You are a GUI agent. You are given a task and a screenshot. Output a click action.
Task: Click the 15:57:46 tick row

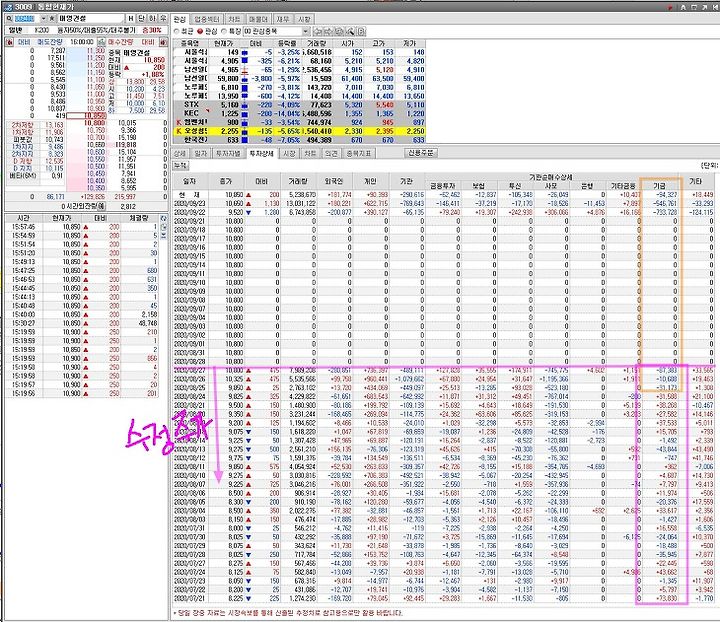(82, 227)
